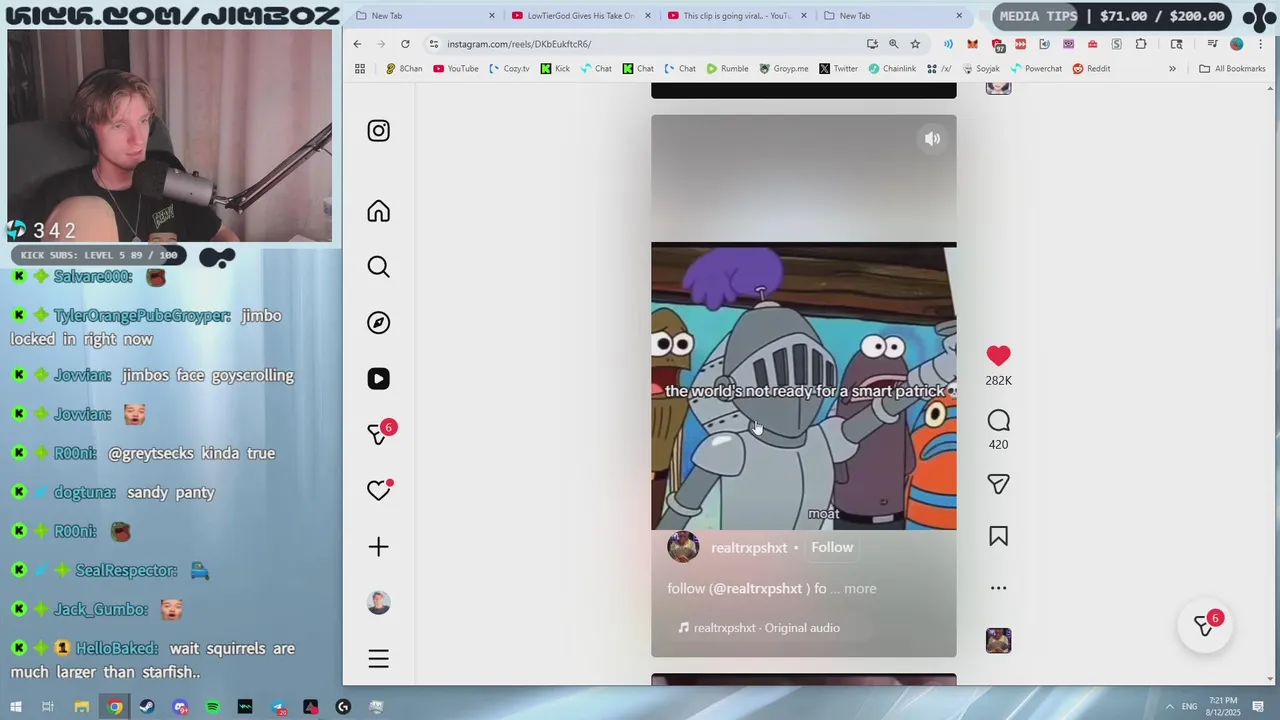Image resolution: width=1280 pixels, height=720 pixels.
Task: Toggle the reel's mute speaker button
Action: [x=932, y=139]
